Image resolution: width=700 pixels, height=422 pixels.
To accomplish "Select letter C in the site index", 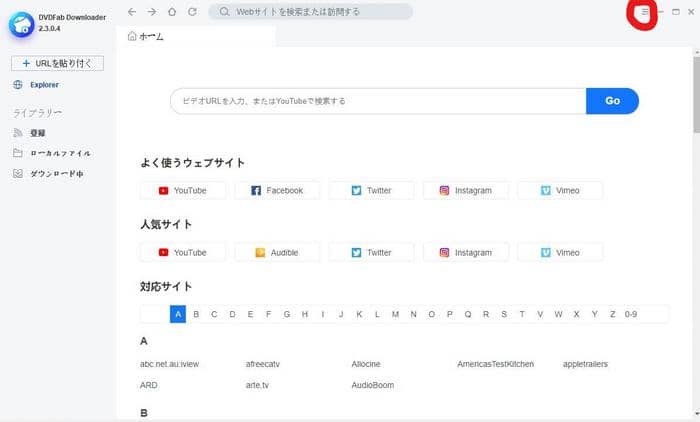I will 214,314.
